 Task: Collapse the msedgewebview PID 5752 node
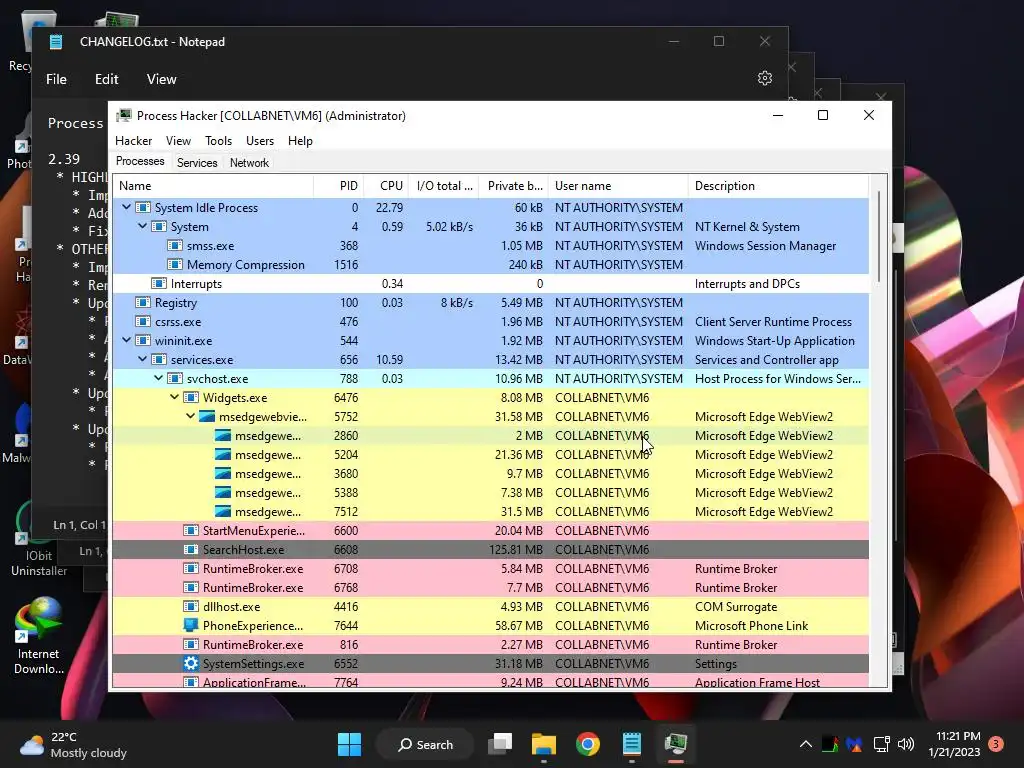(191, 416)
